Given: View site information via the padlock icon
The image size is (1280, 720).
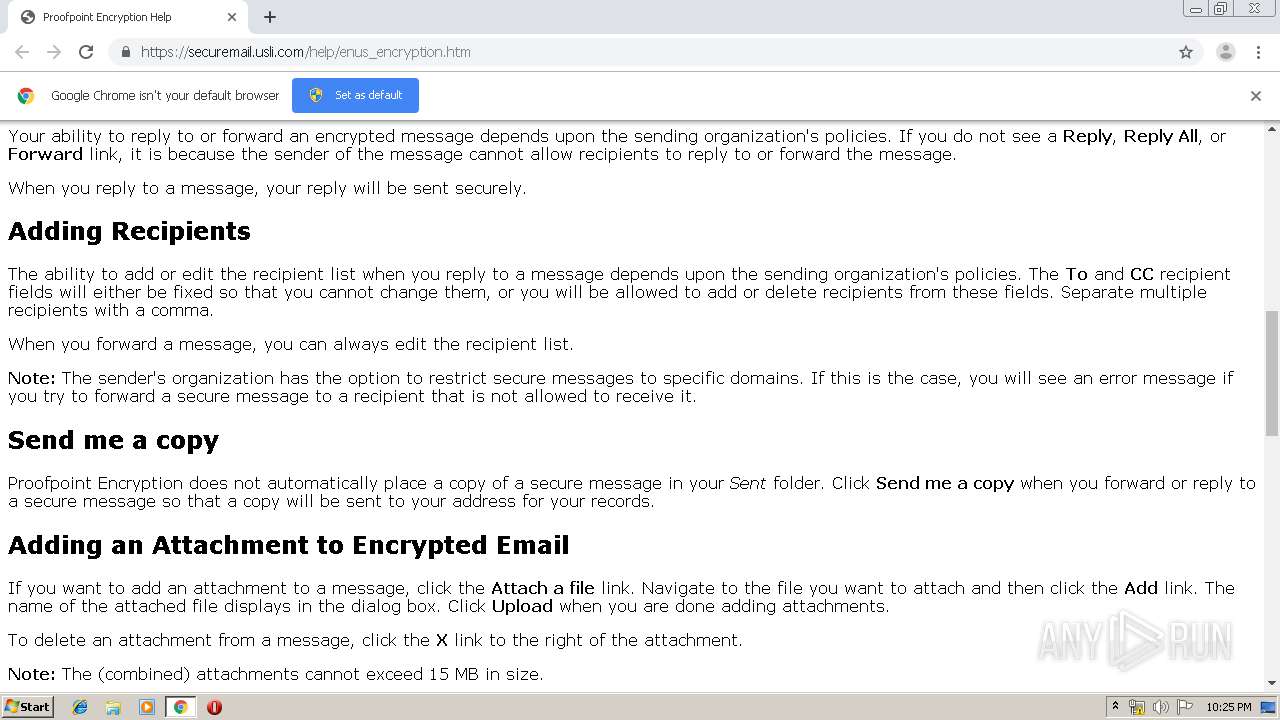Looking at the screenshot, I should point(125,52).
